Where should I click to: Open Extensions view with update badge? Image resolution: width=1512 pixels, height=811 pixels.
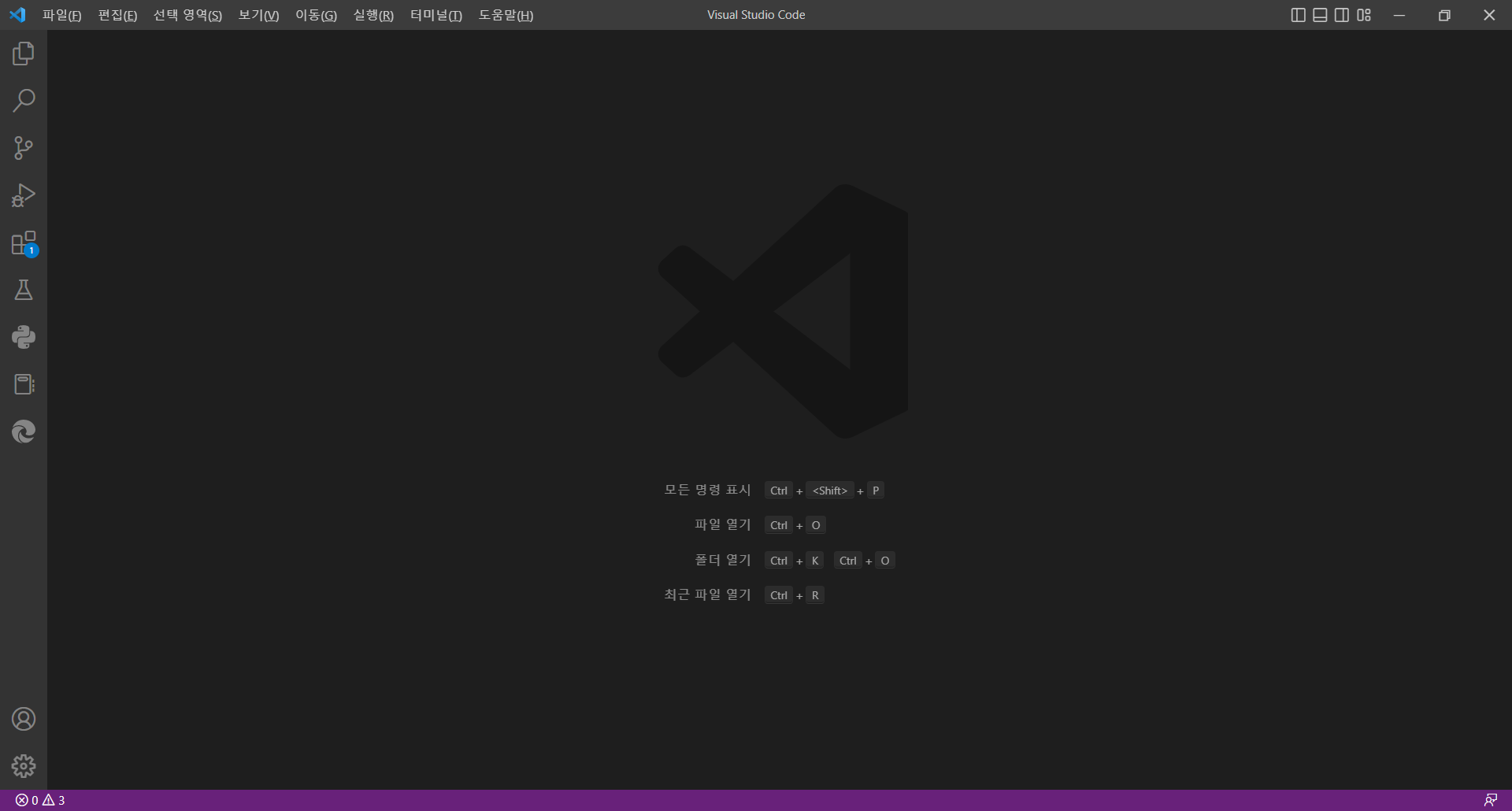coord(24,243)
